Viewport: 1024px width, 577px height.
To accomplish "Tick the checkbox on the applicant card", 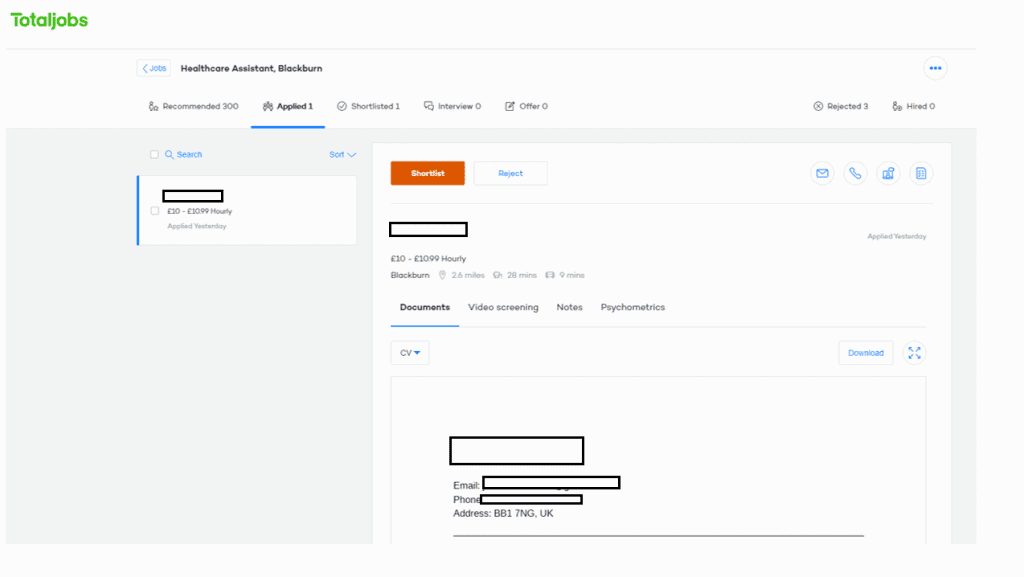I will tap(154, 211).
